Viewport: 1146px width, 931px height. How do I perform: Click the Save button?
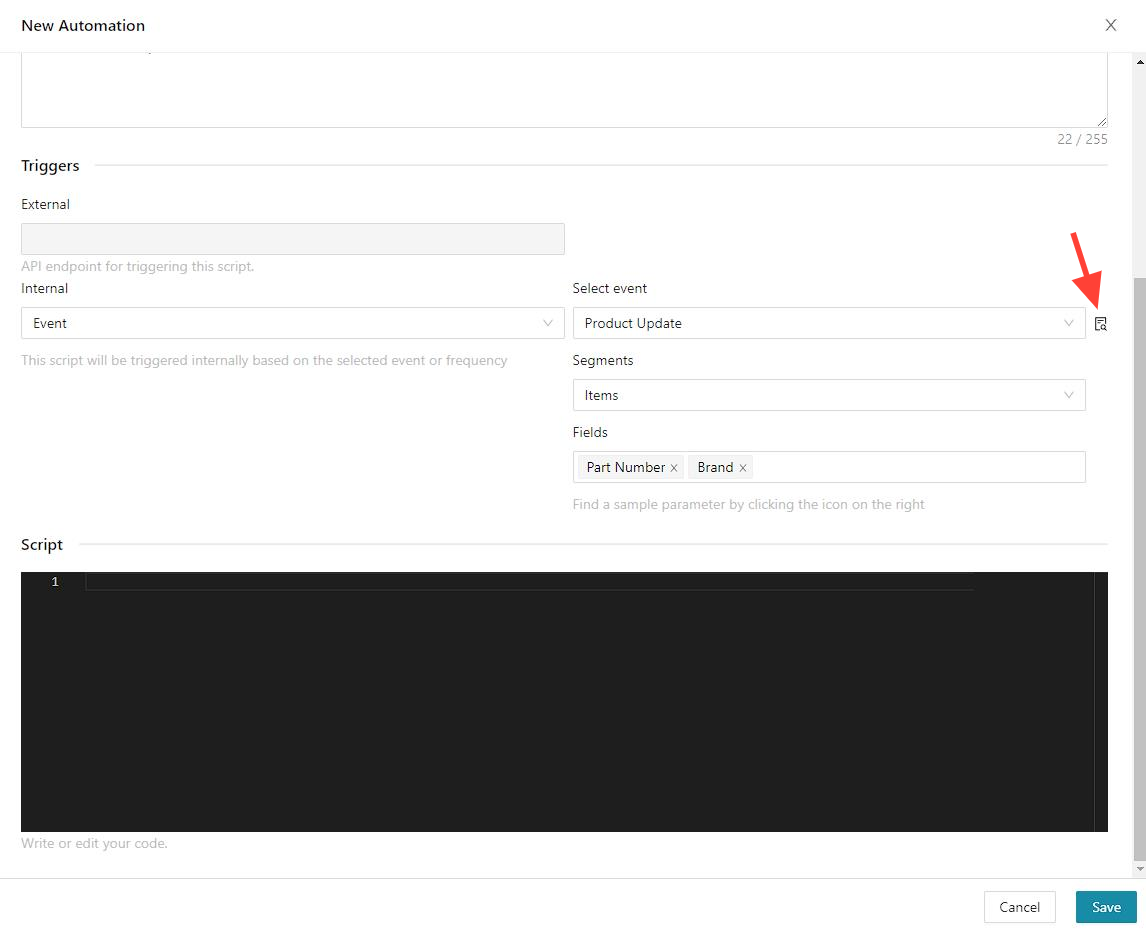[x=1106, y=907]
